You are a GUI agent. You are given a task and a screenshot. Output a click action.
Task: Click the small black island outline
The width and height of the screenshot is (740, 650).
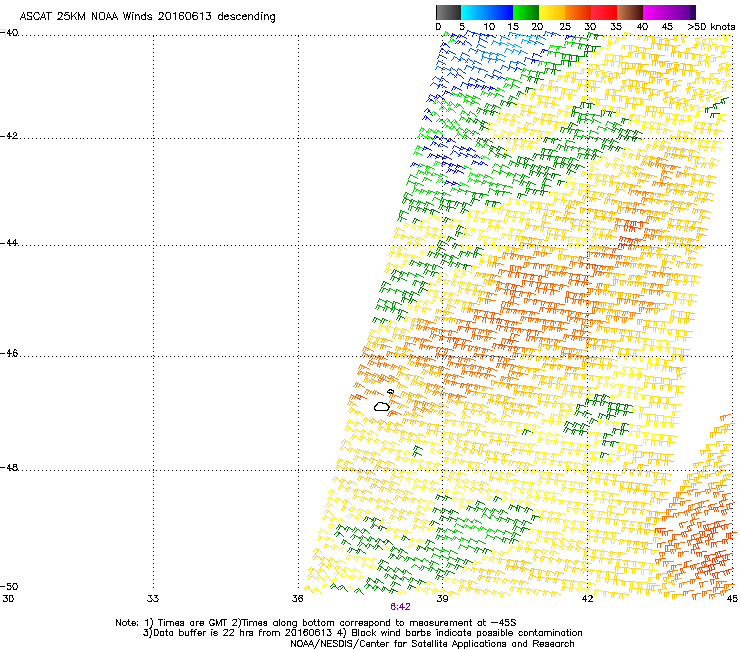(390, 391)
